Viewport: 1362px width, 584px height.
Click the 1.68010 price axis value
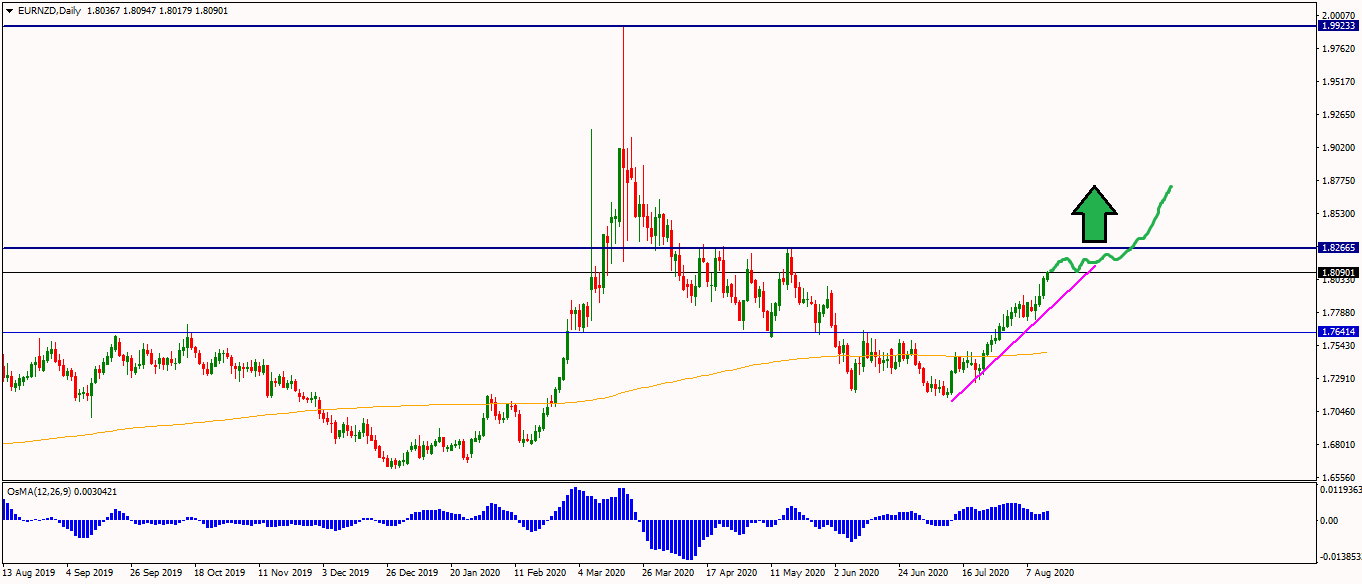[x=1338, y=445]
